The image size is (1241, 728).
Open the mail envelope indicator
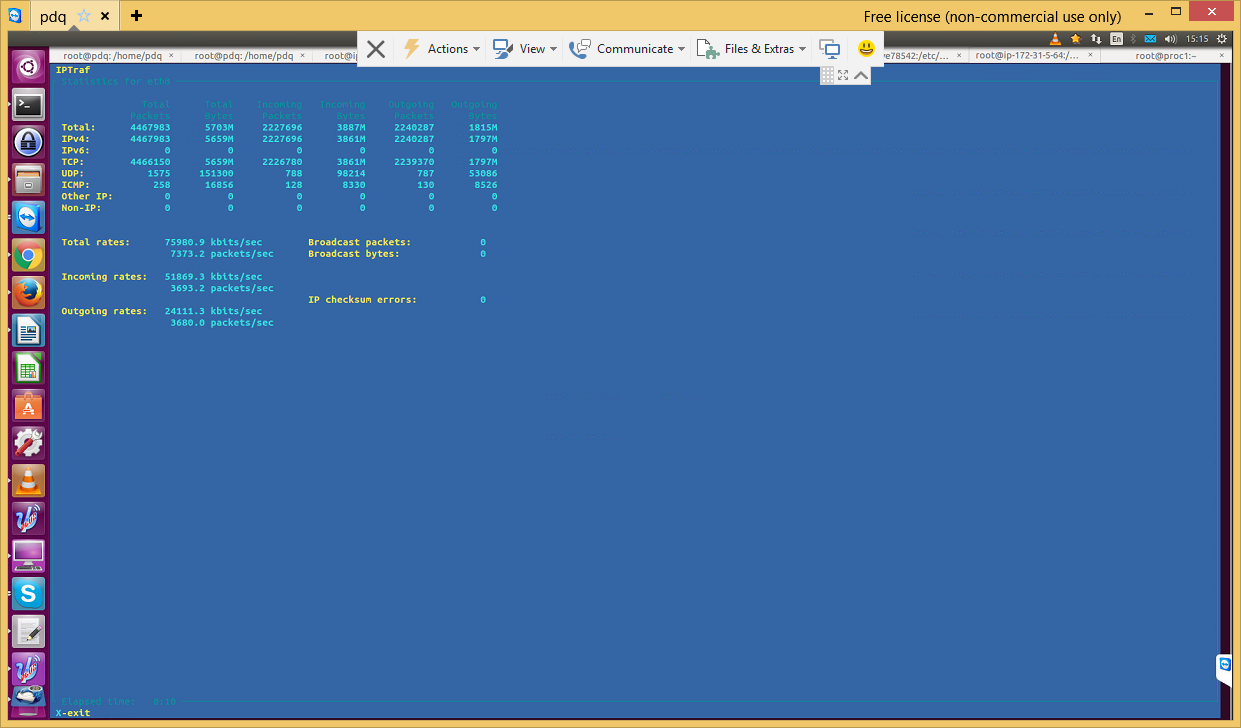(x=1151, y=39)
